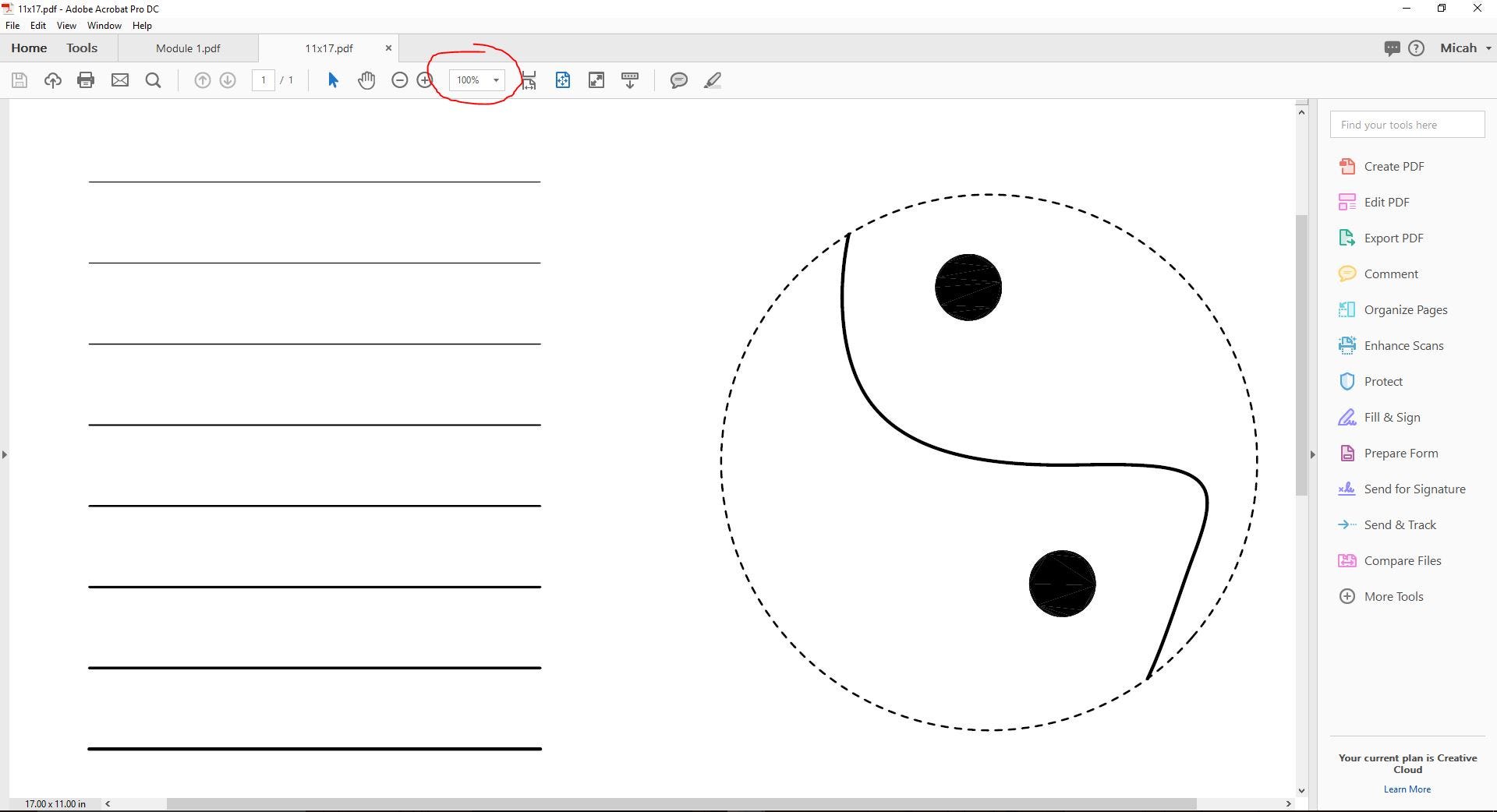Open the Enhance Scans tool
The height and width of the screenshot is (812, 1497).
point(1391,346)
